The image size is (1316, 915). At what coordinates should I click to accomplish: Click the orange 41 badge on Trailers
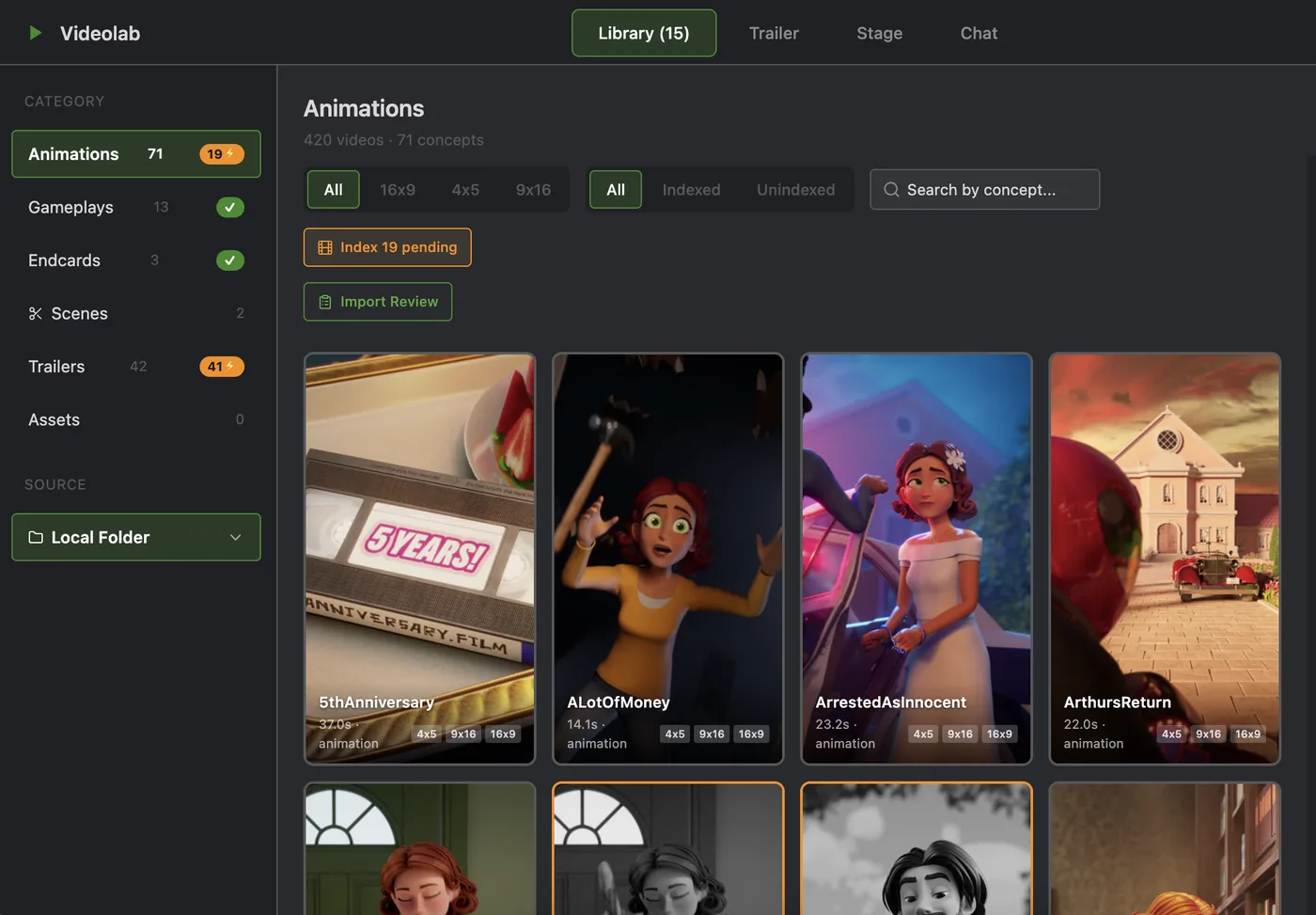tap(222, 367)
